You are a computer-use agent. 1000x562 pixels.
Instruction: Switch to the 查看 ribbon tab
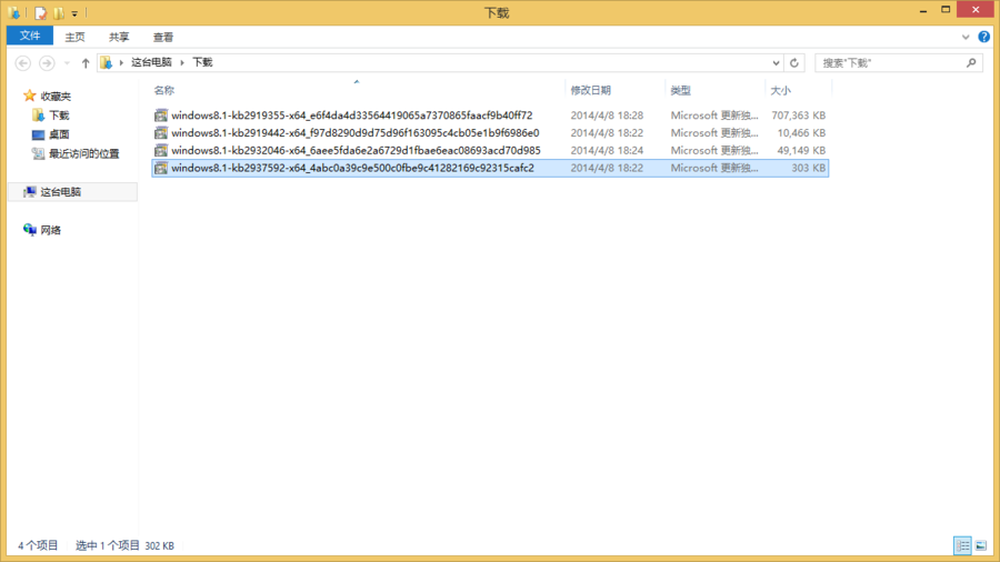(163, 37)
